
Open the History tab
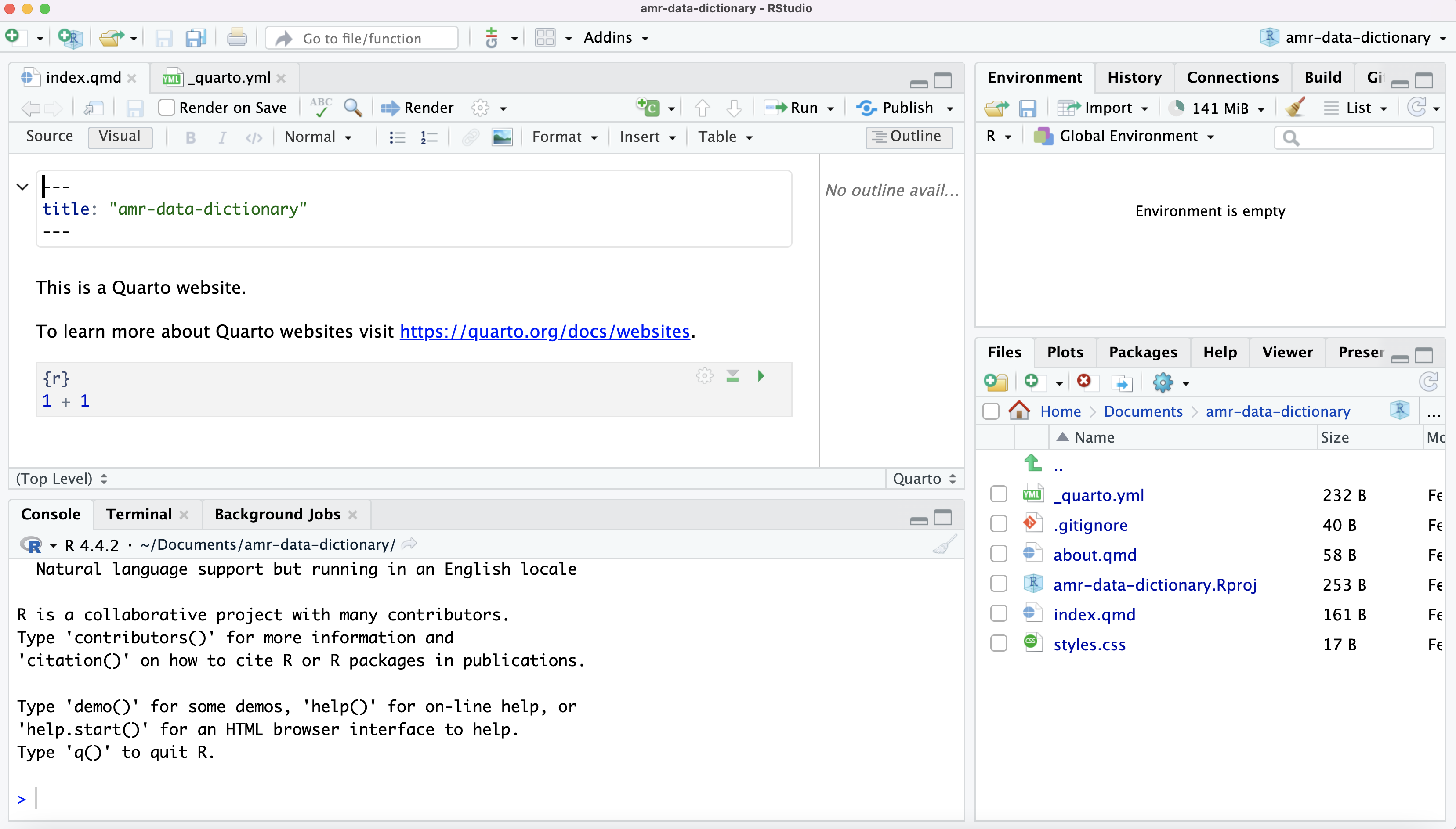click(1134, 77)
